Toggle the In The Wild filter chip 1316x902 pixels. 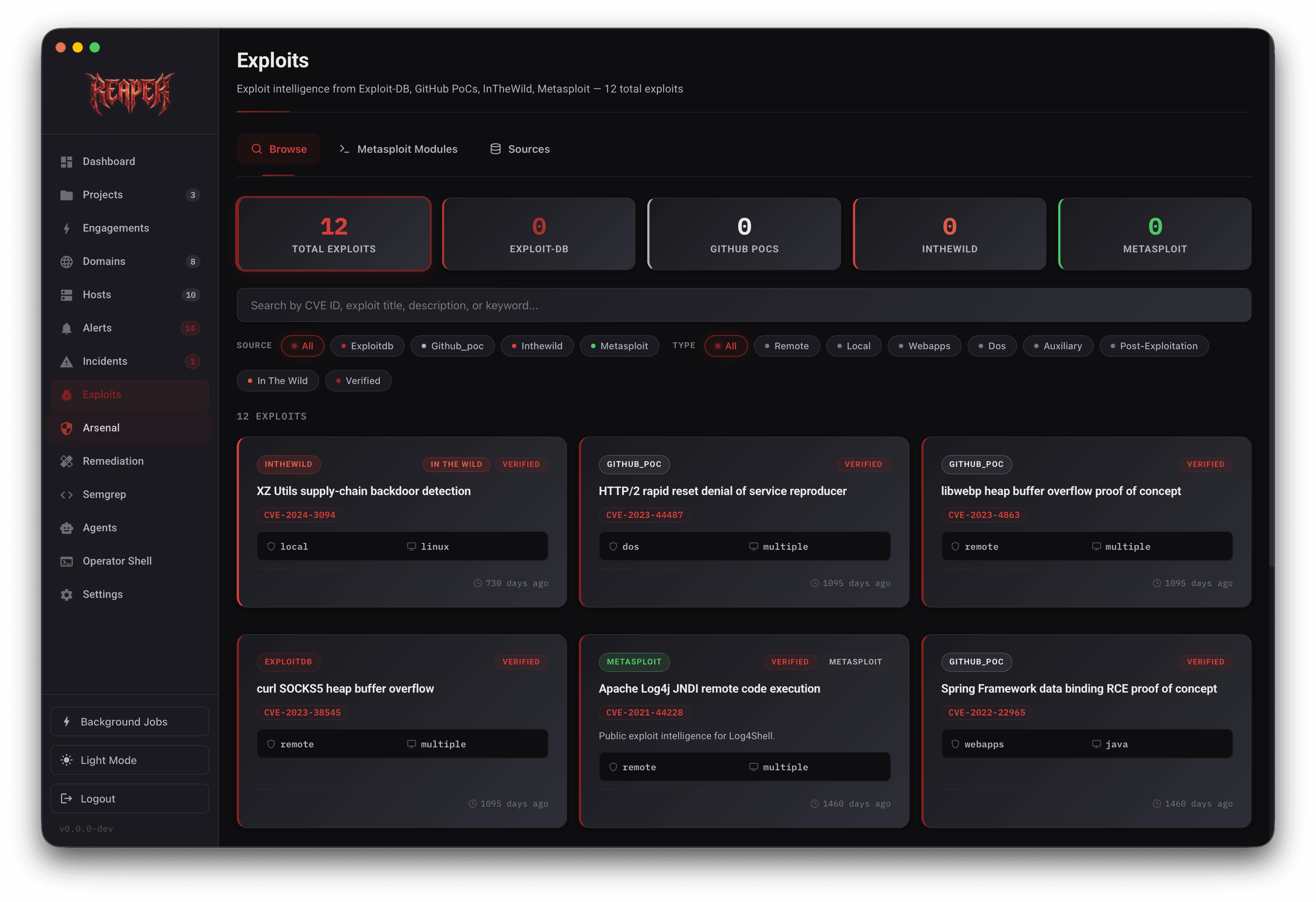point(277,381)
